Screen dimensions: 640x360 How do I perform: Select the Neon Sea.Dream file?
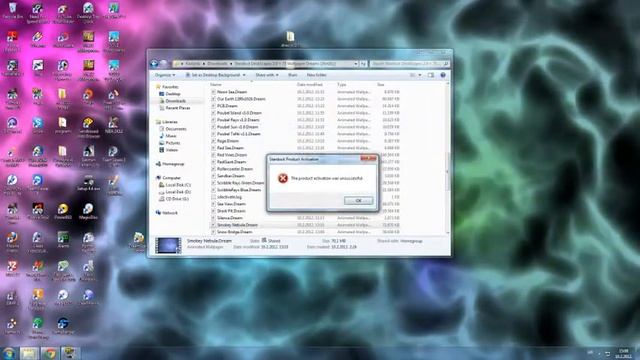click(x=232, y=92)
